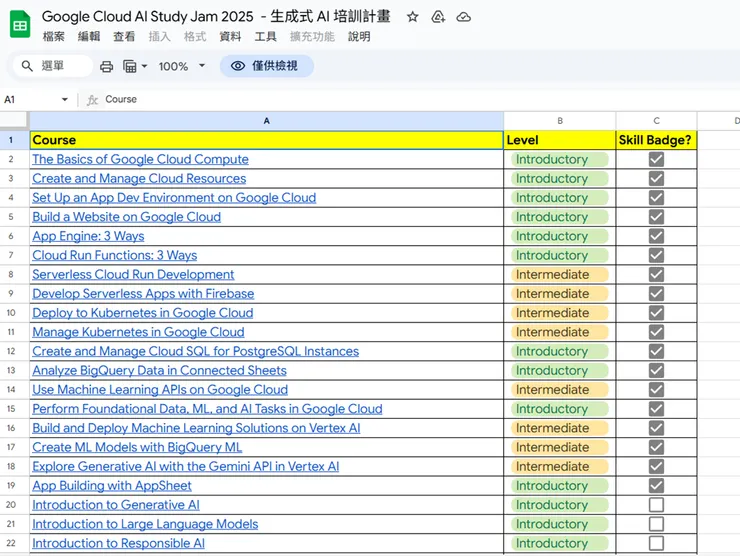Screen dimensions: 740x556
Task: Toggle Skill Badge checkbox for The Basics of Google Cloud Compute
Action: point(656,160)
